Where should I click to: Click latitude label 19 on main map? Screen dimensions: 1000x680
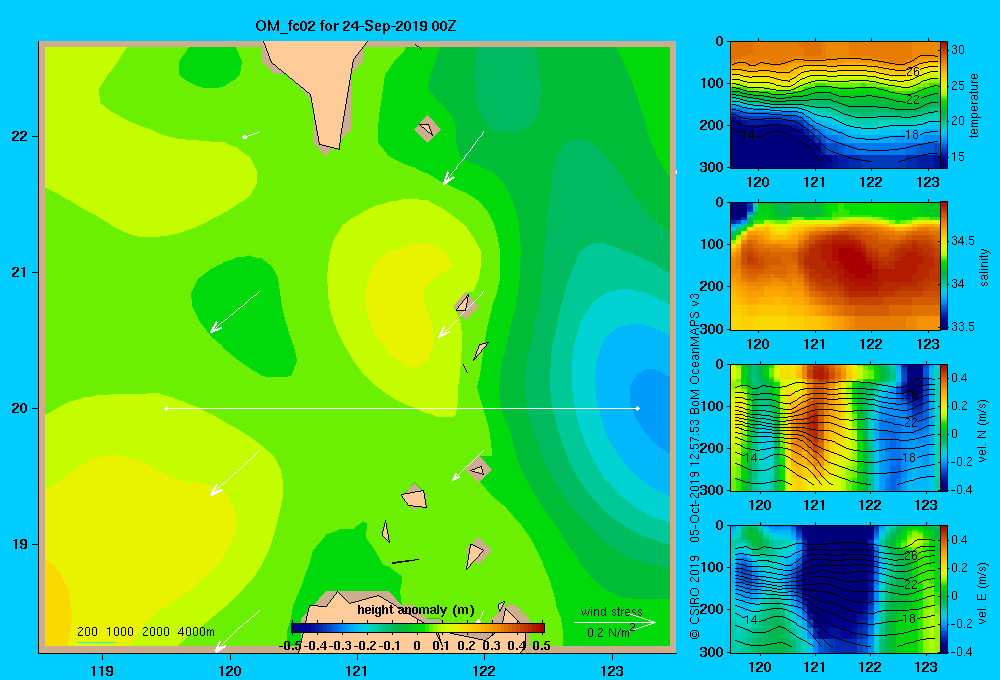pos(19,544)
